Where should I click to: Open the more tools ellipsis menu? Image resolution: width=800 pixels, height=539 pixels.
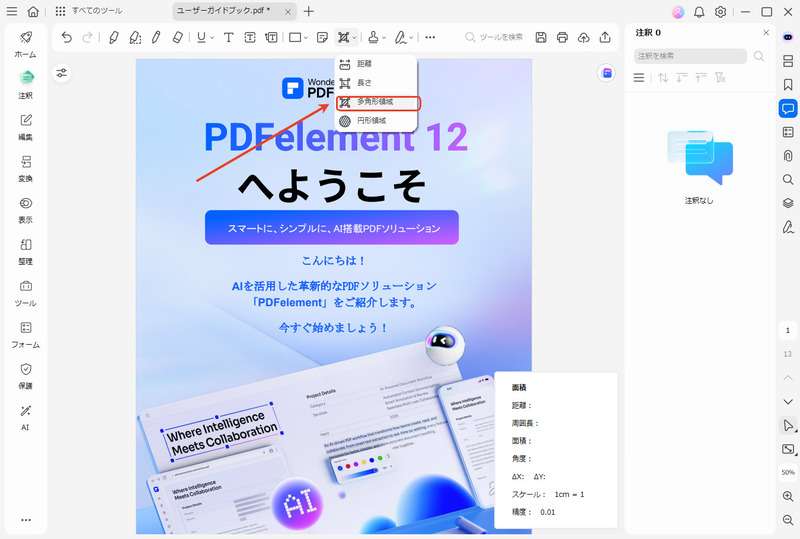pyautogui.click(x=430, y=37)
